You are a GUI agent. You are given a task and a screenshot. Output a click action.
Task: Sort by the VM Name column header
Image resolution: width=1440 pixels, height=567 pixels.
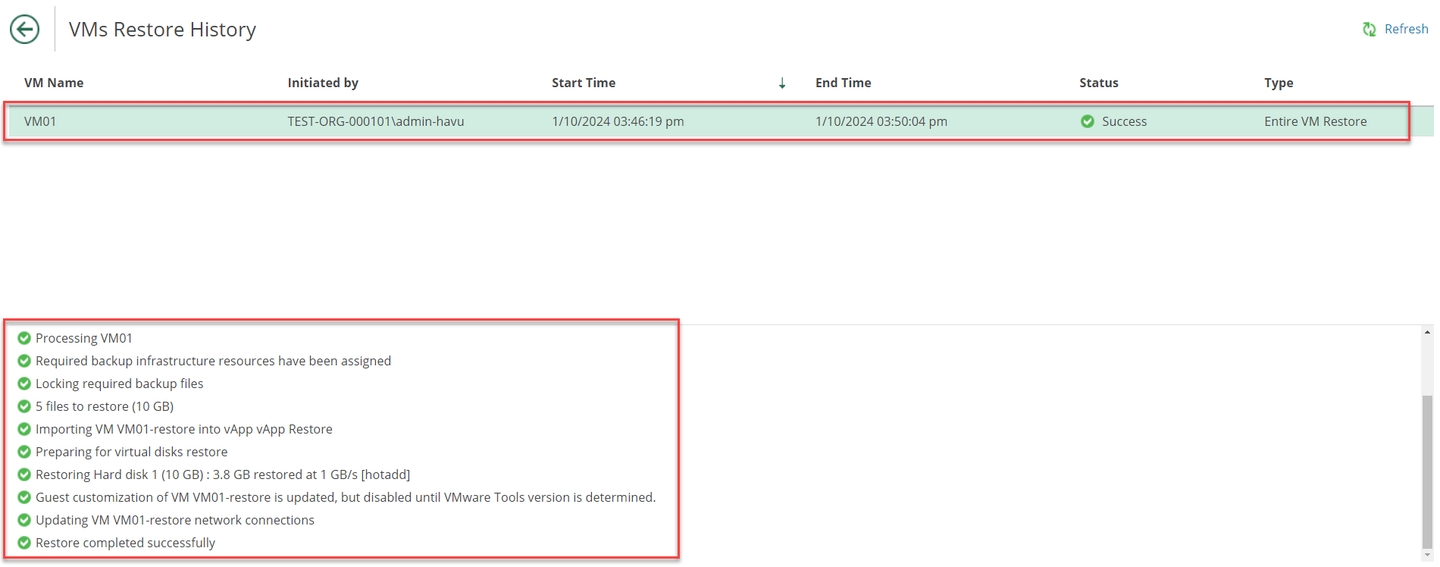[54, 83]
